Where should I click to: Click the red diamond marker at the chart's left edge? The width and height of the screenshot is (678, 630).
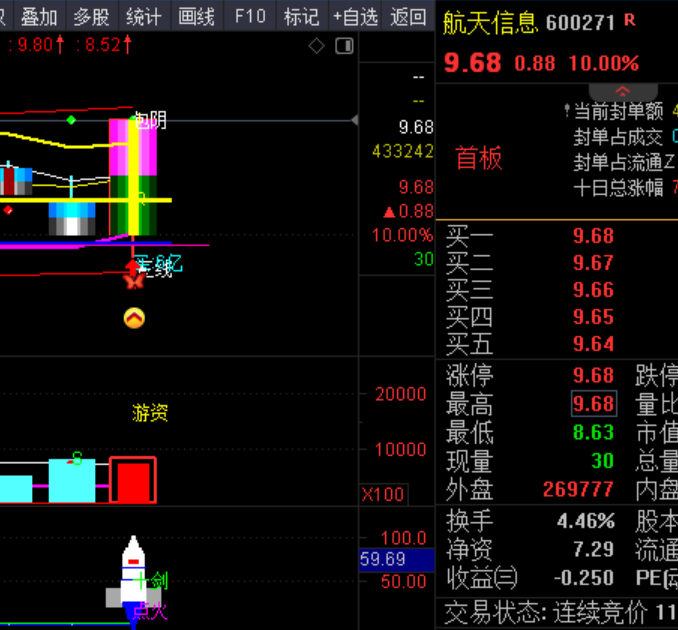(8, 210)
